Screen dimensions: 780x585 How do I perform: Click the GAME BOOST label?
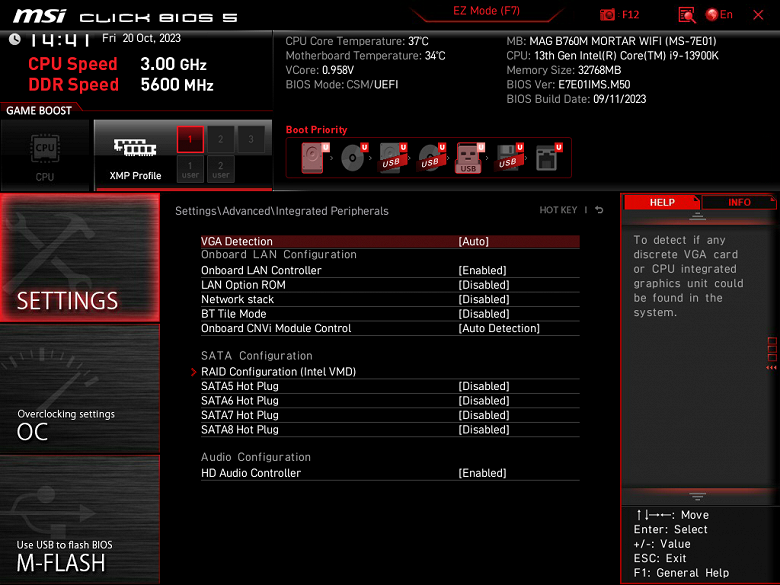(39, 110)
